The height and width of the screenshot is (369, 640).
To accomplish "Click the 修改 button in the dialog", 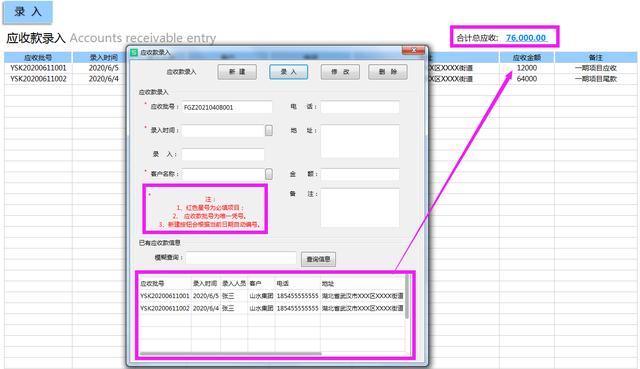I will (340, 72).
